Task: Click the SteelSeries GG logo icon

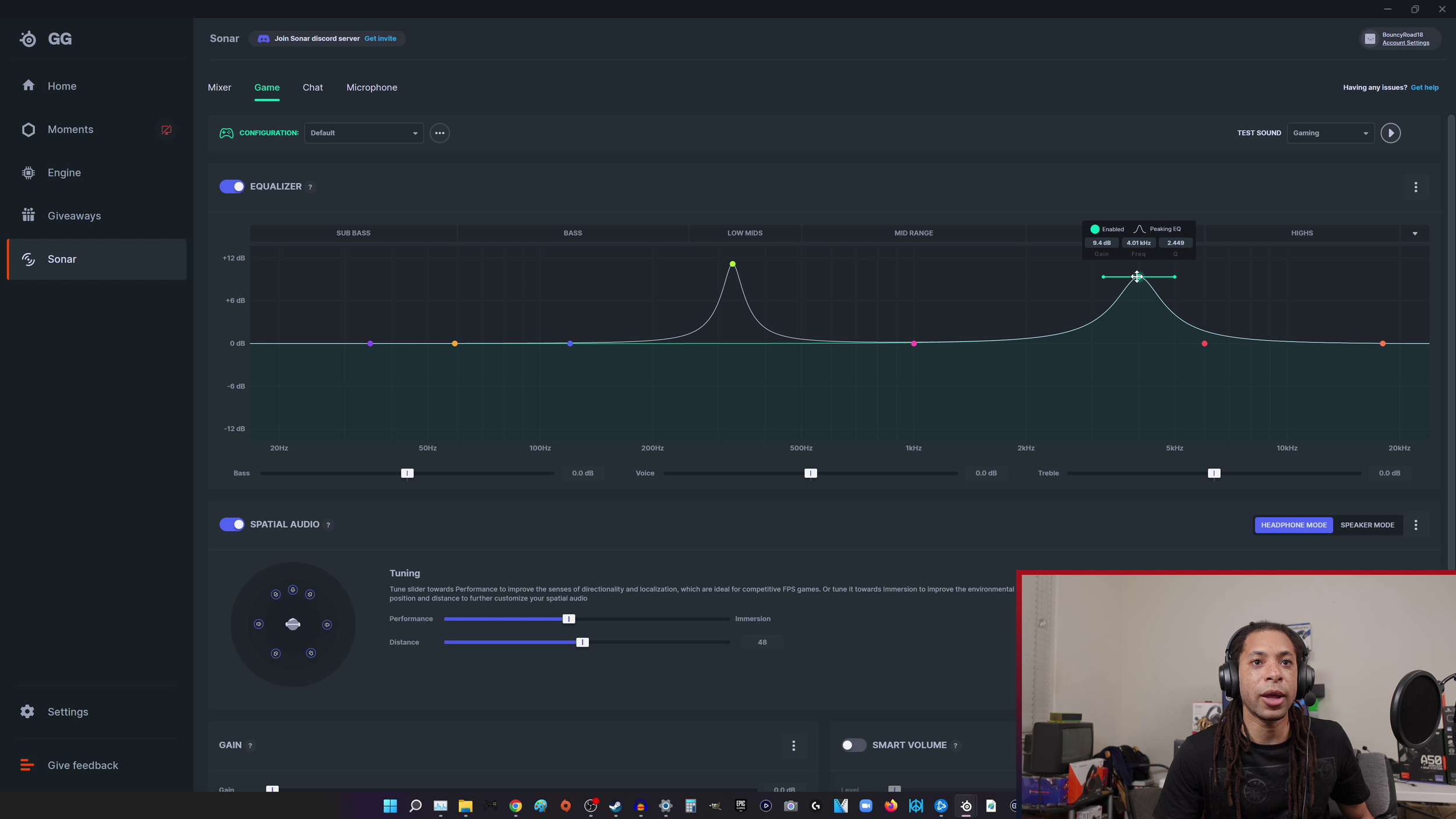Action: pos(27,39)
